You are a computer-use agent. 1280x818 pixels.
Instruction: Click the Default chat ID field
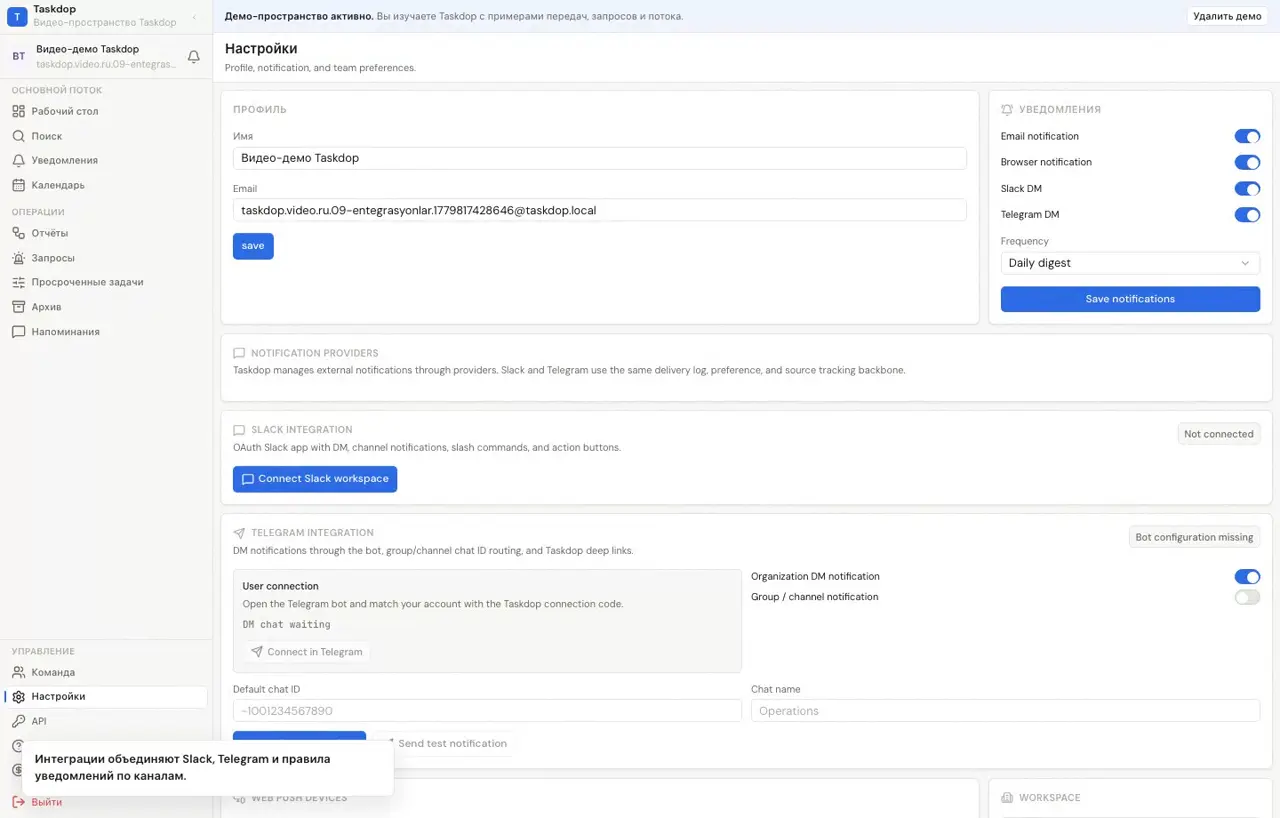[x=487, y=711]
